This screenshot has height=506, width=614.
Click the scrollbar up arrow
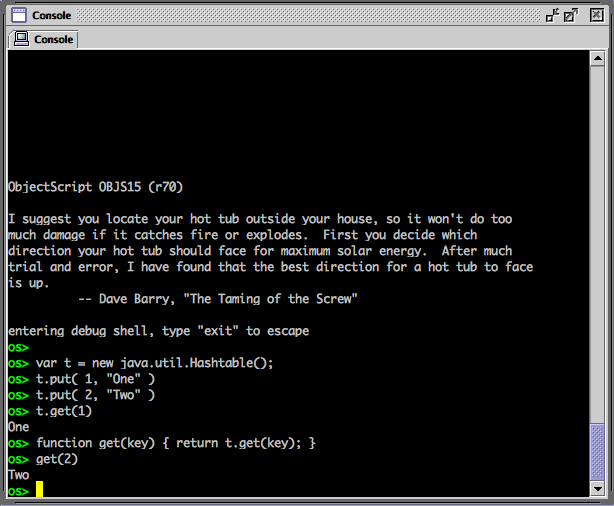597,59
